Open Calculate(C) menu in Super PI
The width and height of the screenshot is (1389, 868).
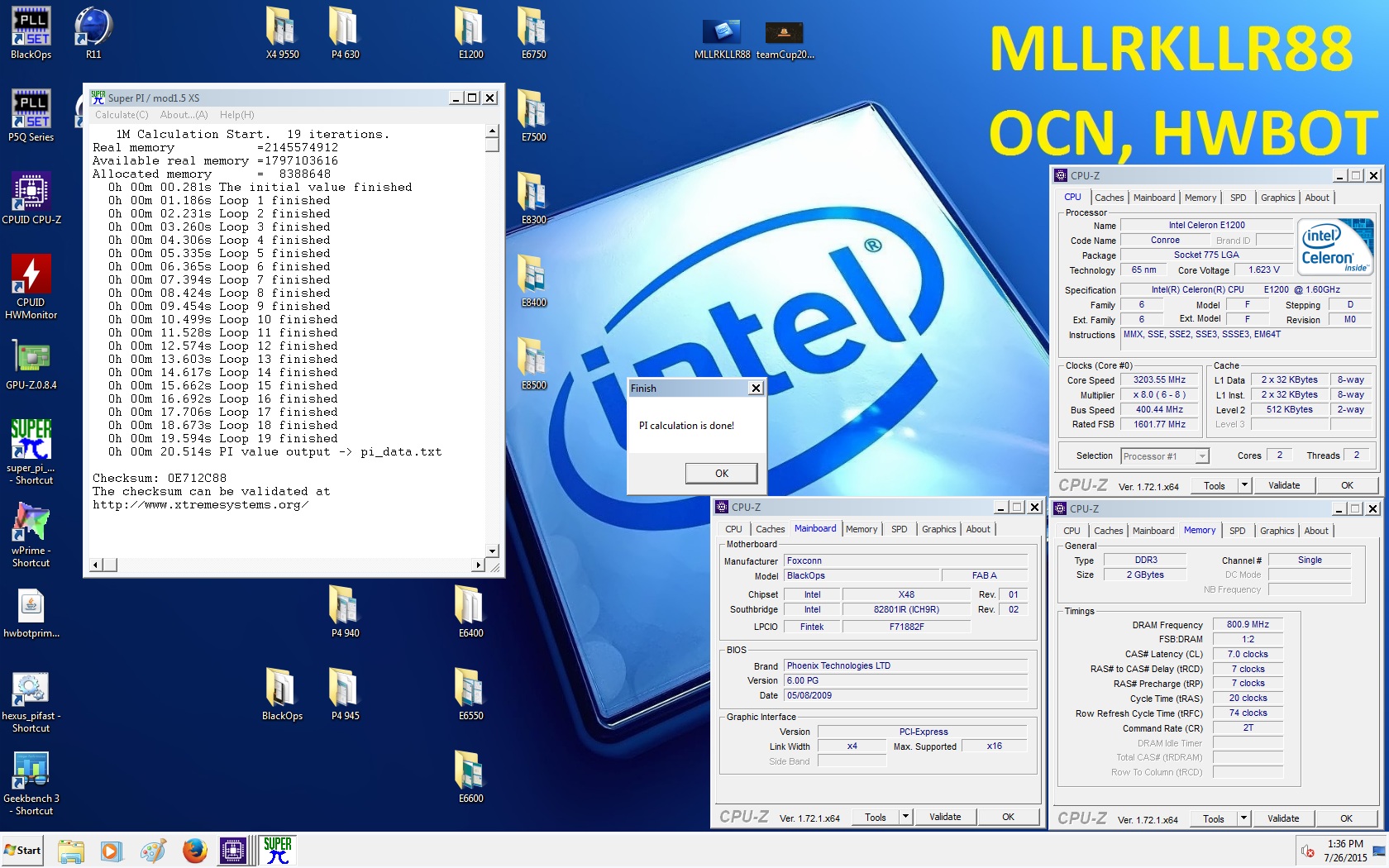122,115
